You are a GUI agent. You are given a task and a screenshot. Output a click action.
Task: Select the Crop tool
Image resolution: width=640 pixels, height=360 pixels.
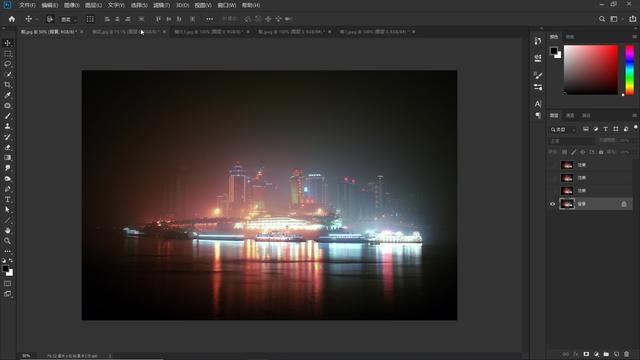pos(7,85)
